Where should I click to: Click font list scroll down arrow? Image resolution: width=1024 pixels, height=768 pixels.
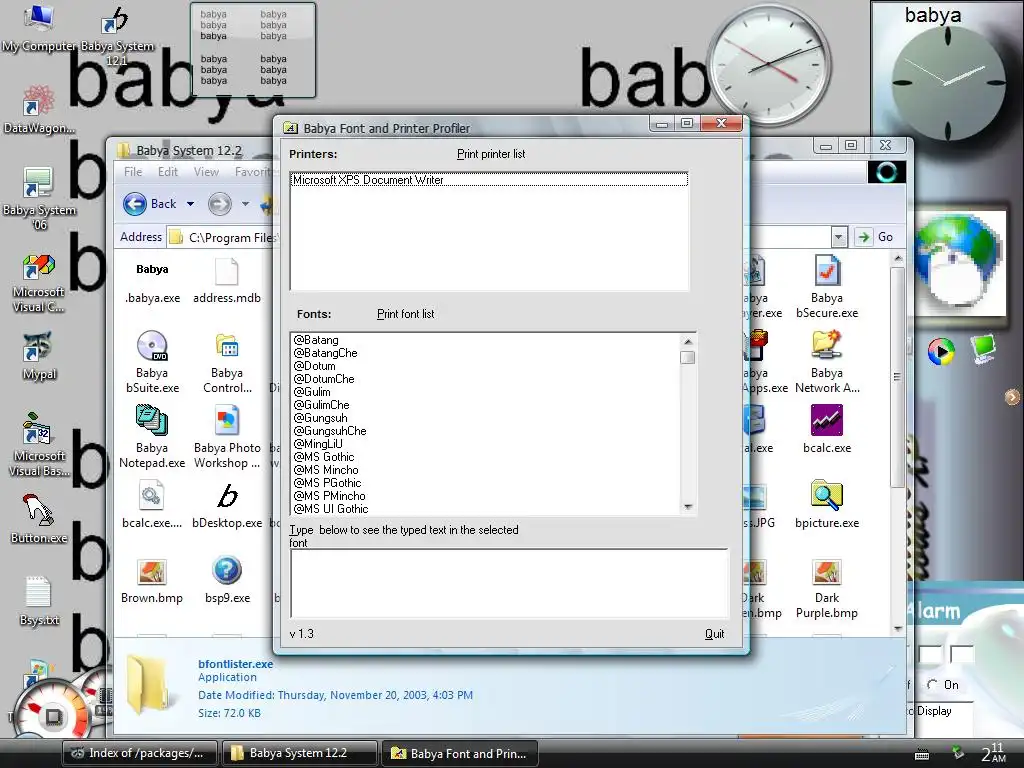tap(687, 507)
